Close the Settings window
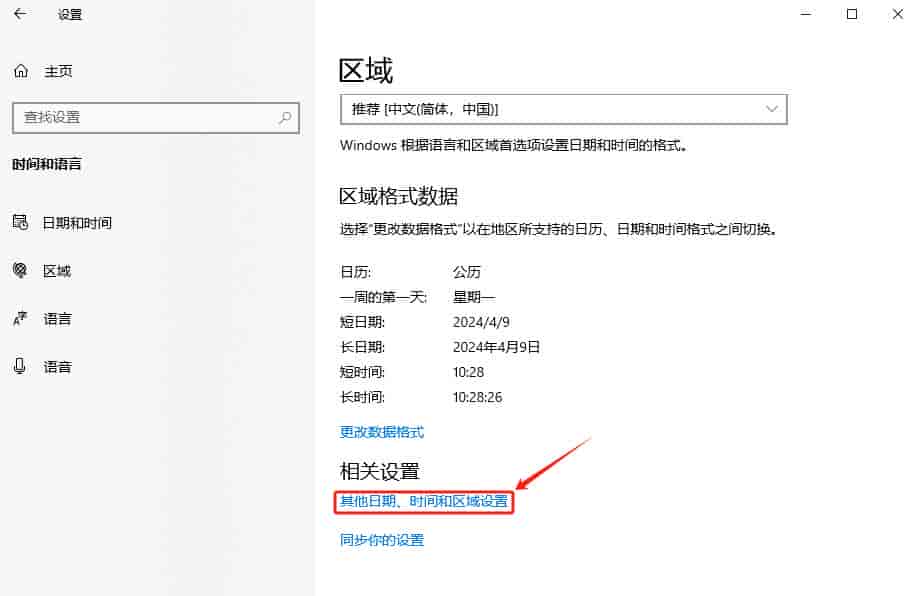Image resolution: width=917 pixels, height=596 pixels. click(898, 14)
